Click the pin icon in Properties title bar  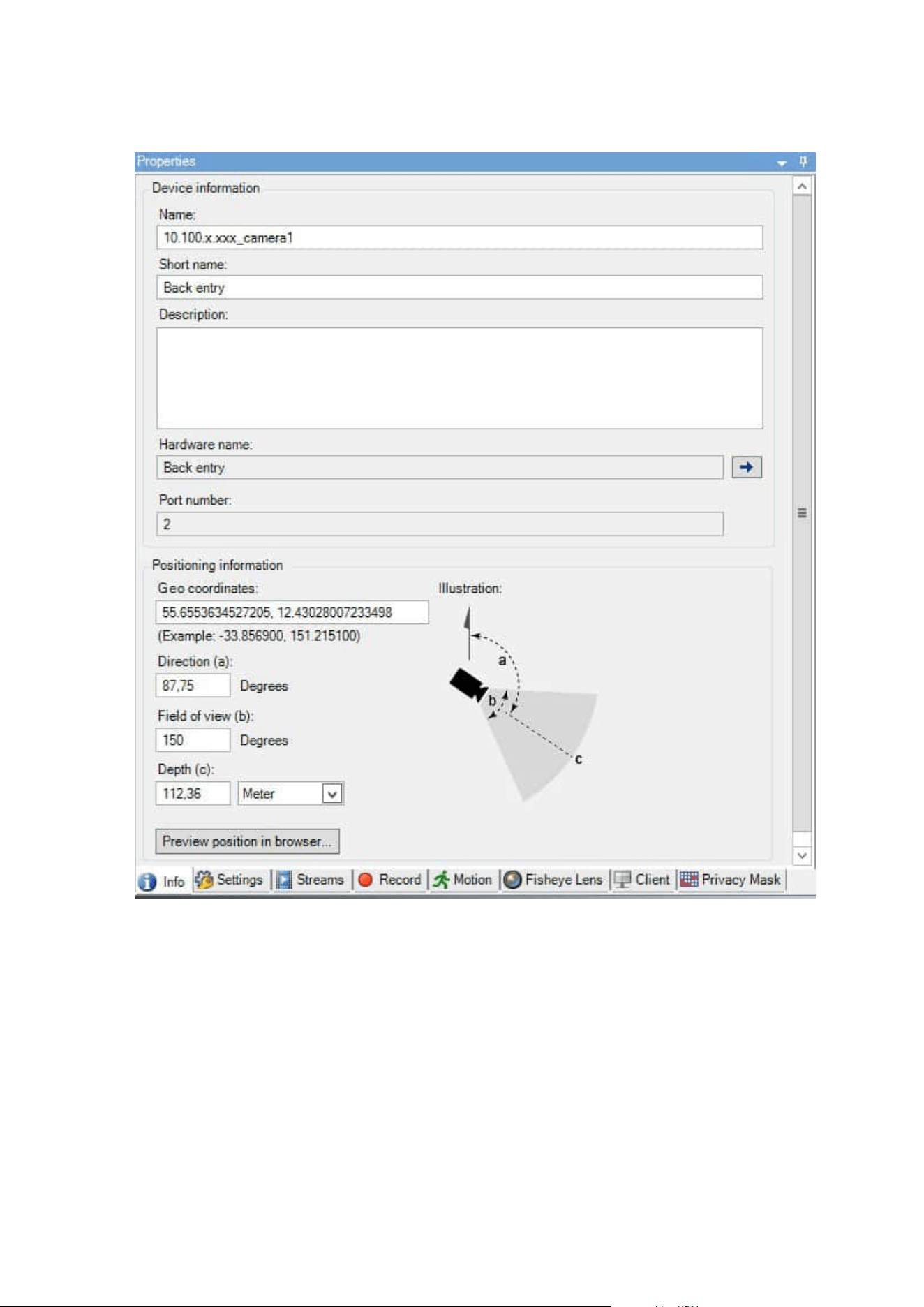click(803, 161)
